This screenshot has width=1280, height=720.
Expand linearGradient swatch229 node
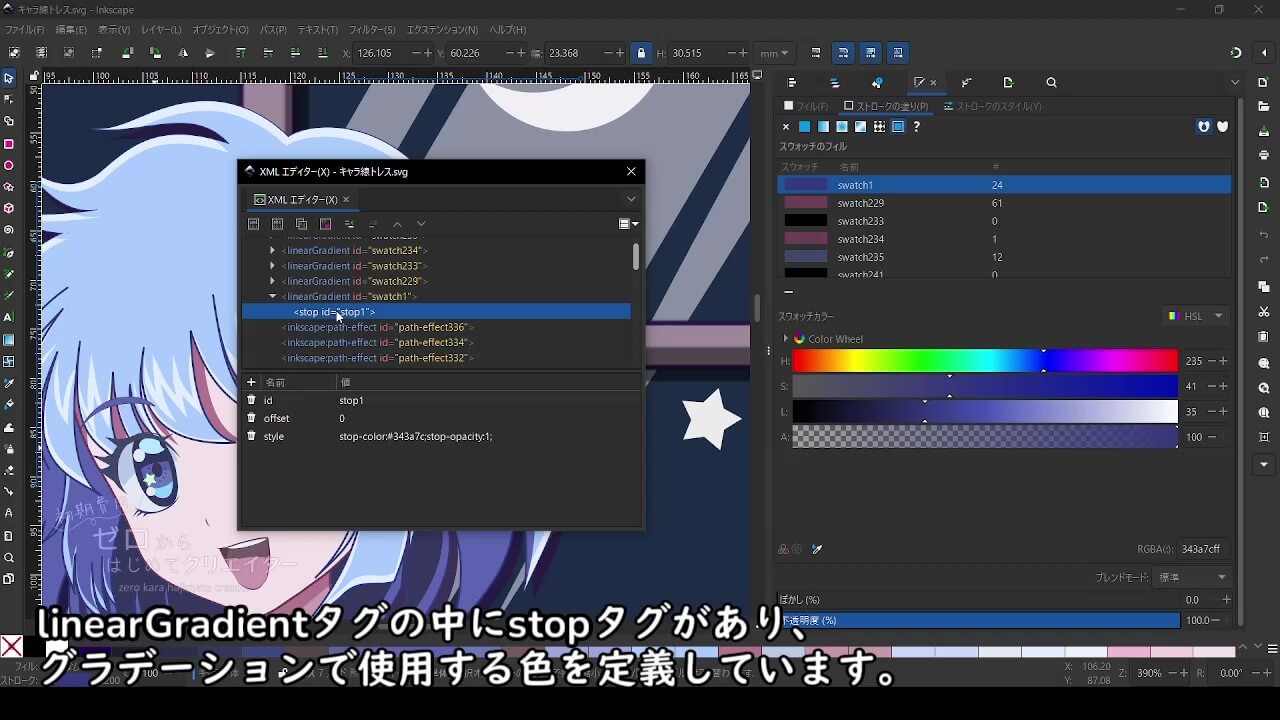pyautogui.click(x=272, y=281)
